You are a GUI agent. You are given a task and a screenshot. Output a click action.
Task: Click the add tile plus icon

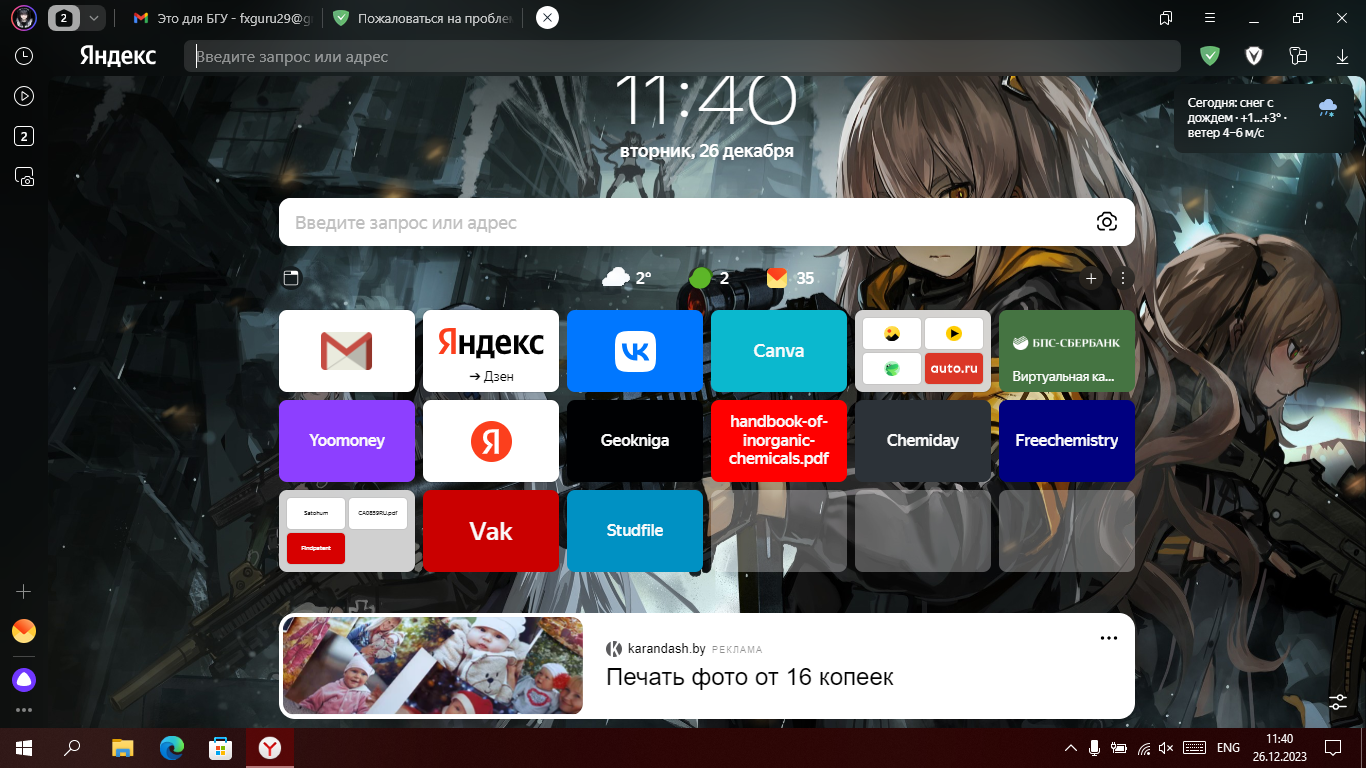pos(1091,278)
